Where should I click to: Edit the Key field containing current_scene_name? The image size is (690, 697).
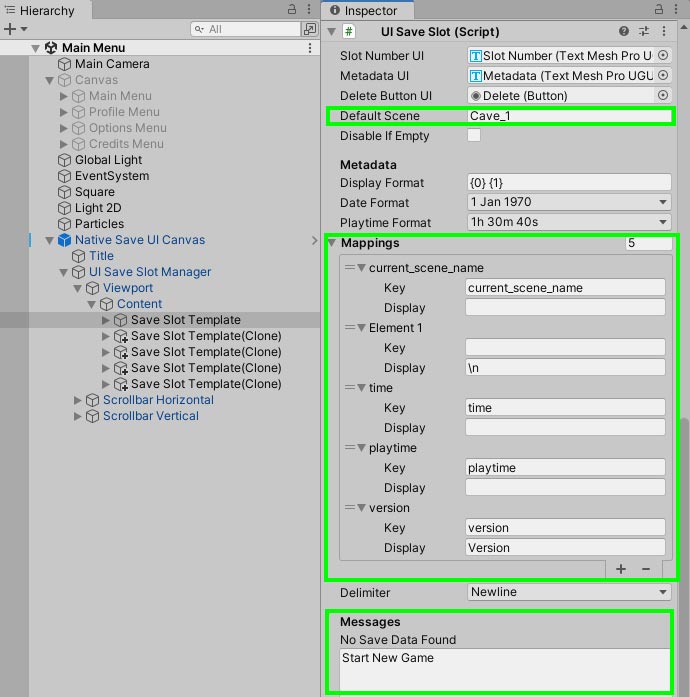click(566, 288)
